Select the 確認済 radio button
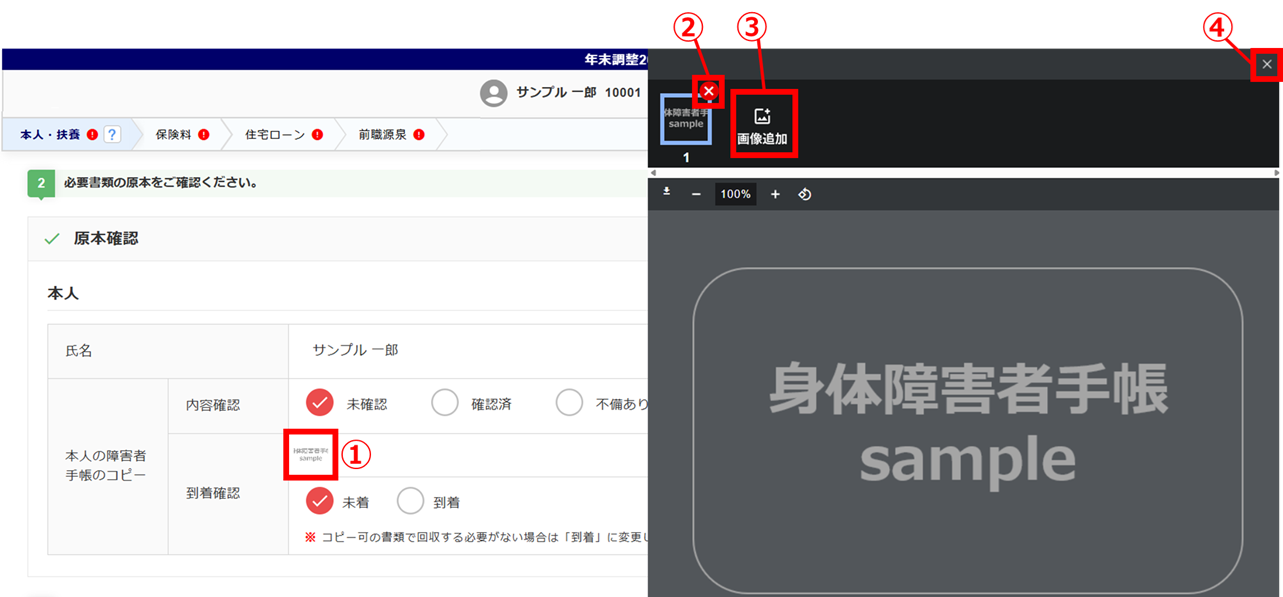1283x597 pixels. [445, 403]
